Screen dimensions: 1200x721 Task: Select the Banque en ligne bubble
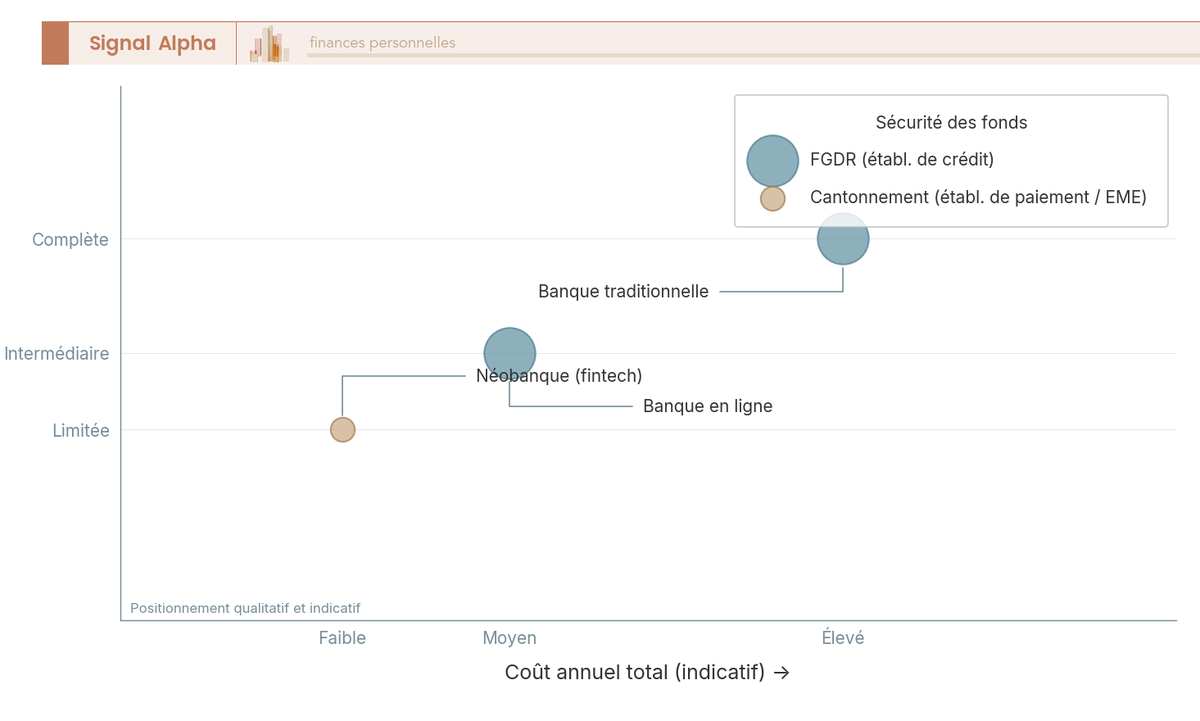(x=510, y=353)
